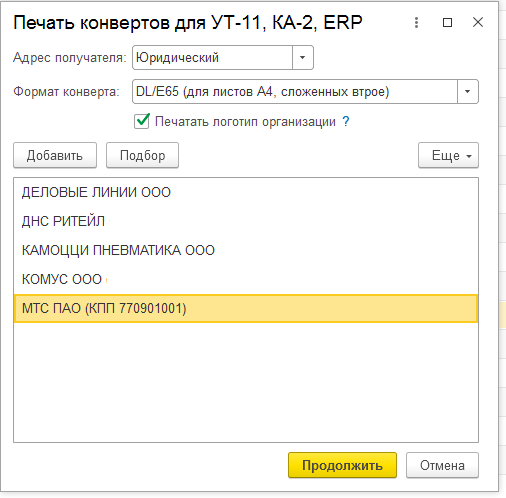Select ДЕЛОВЫЕ ЛИНИИ ООО in the list
The height and width of the screenshot is (498, 506).
coord(246,192)
